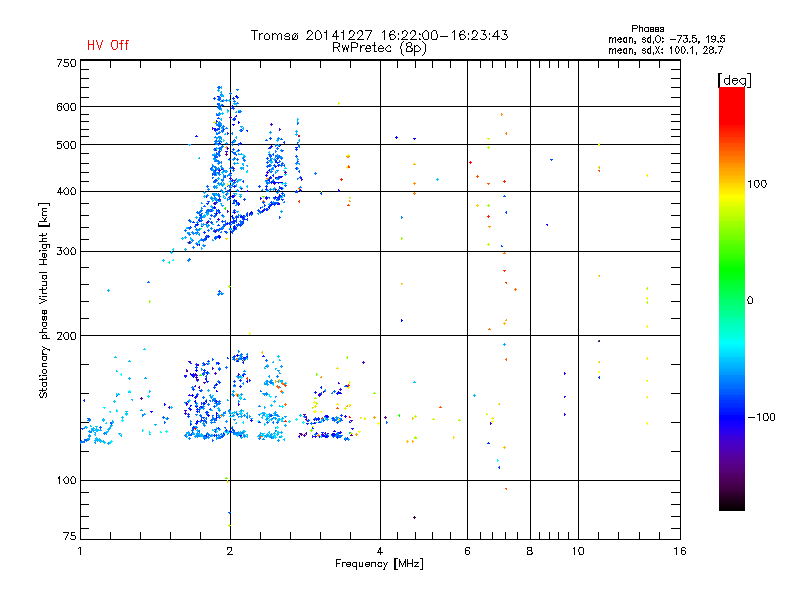The height and width of the screenshot is (600, 800).
Task: Click the 'RwPretec (8p)' subtitle
Action: pos(379,48)
